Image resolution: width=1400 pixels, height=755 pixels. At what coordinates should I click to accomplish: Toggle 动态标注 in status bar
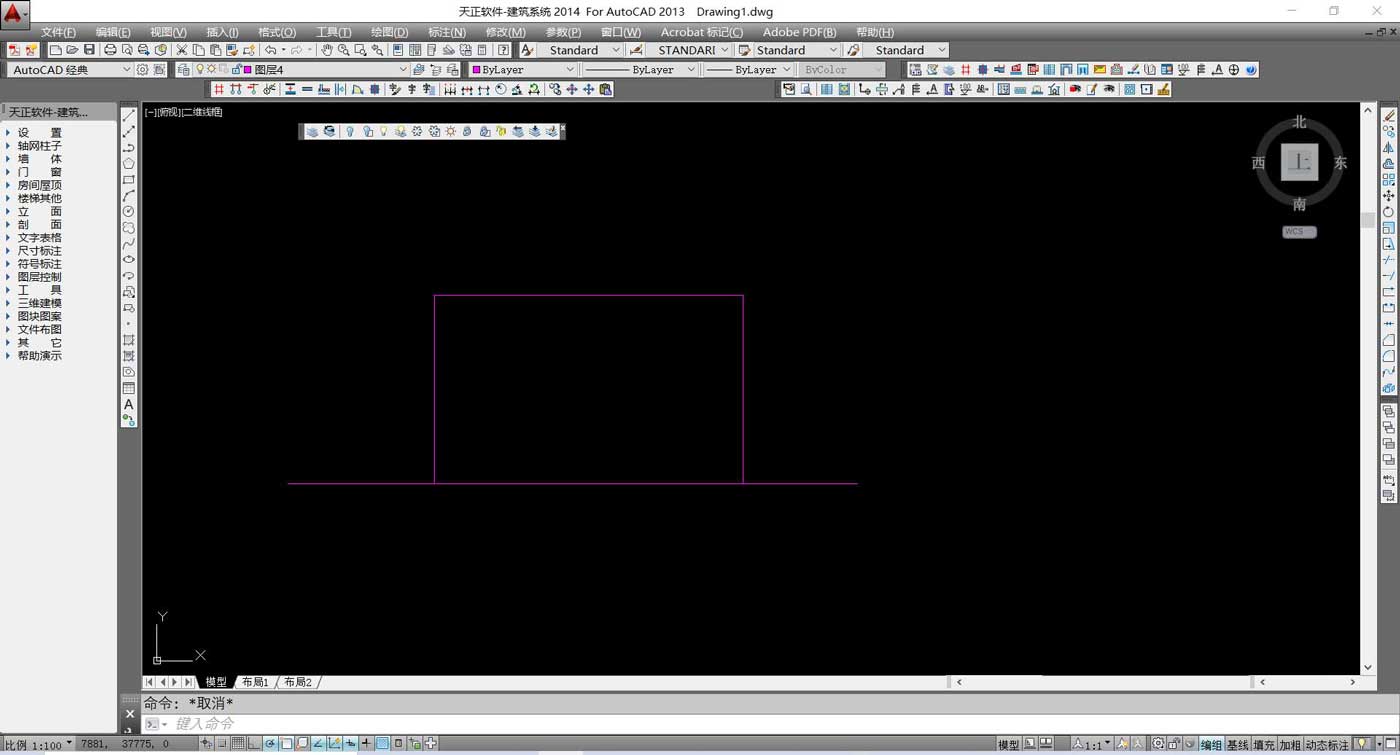1327,745
